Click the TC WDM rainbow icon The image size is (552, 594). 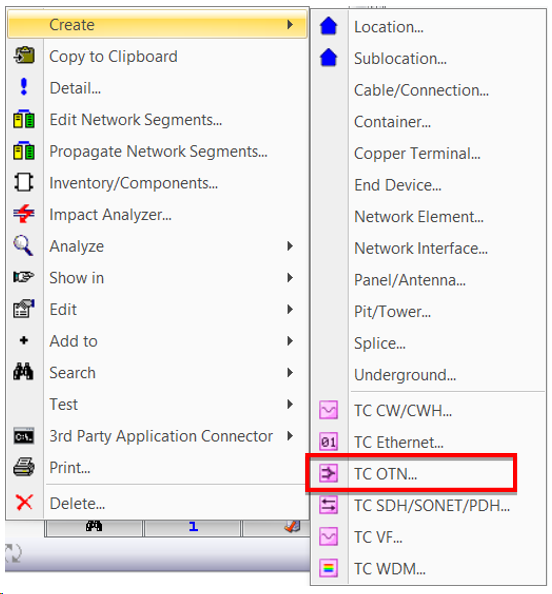point(328,568)
